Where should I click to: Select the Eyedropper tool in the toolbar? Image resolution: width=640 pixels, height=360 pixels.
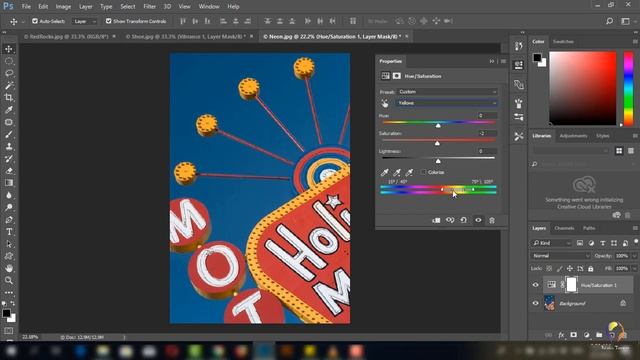(9, 110)
